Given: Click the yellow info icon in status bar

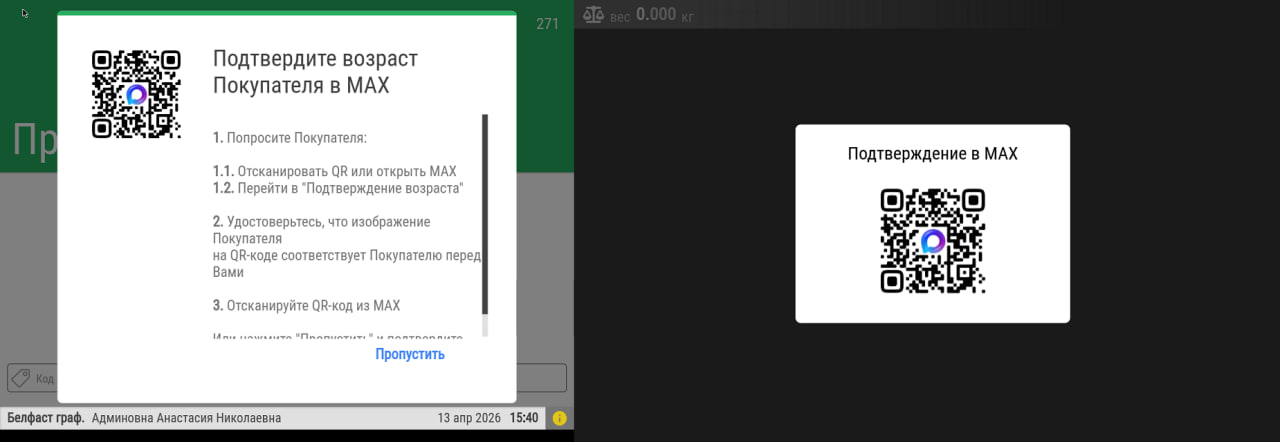Looking at the screenshot, I should (x=559, y=418).
